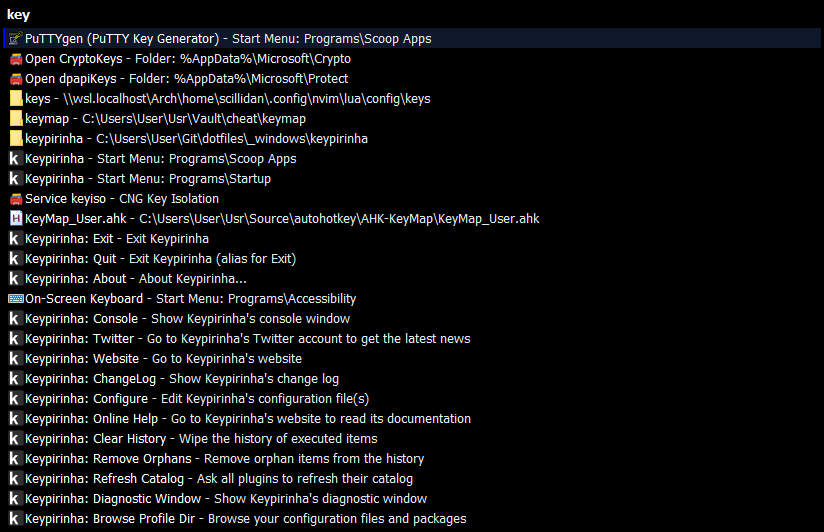Click the icon for Keypirinha: Online Help
Image resolution: width=824 pixels, height=532 pixels.
pos(16,418)
